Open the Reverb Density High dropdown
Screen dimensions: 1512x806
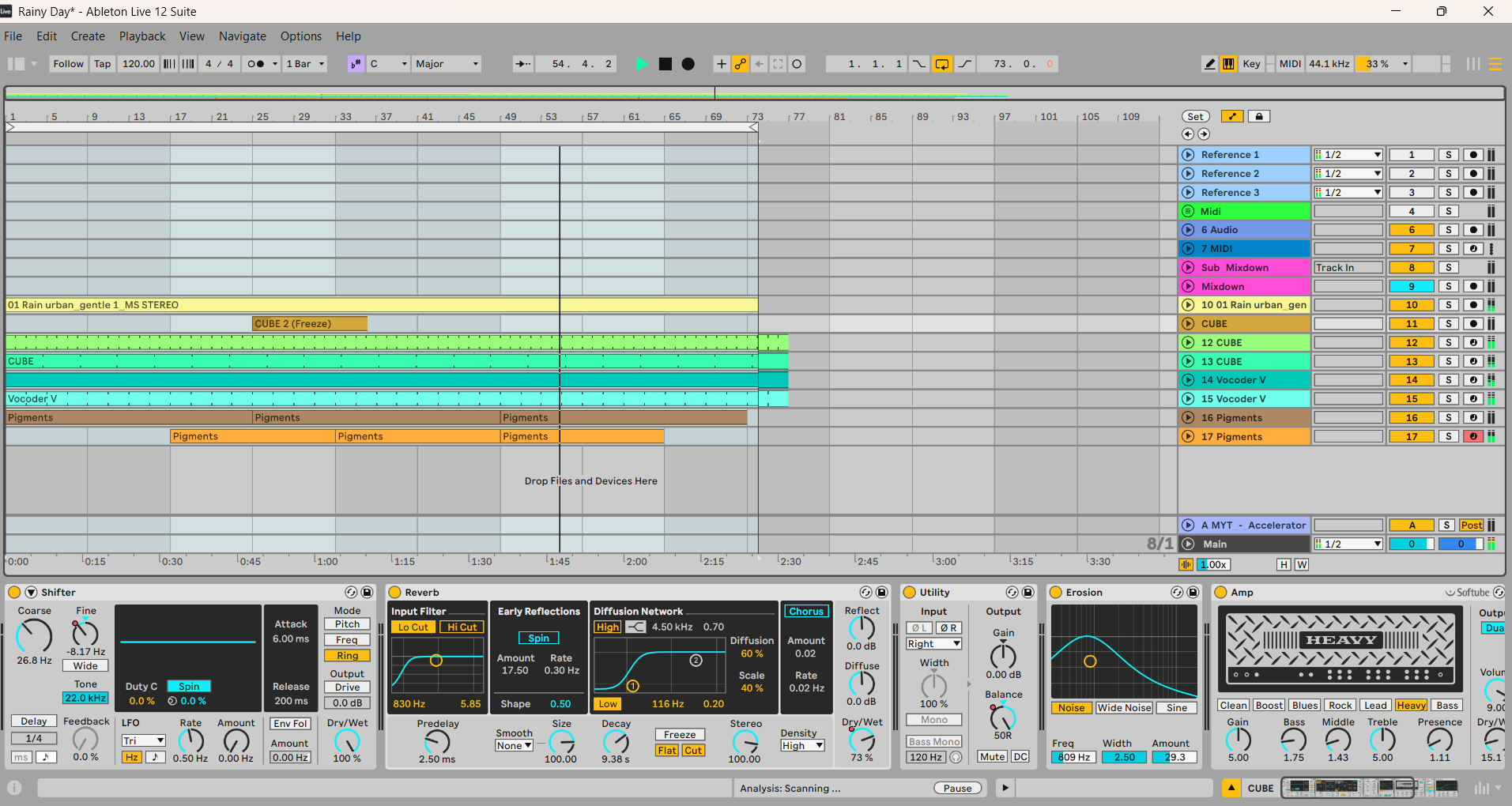[x=802, y=745]
